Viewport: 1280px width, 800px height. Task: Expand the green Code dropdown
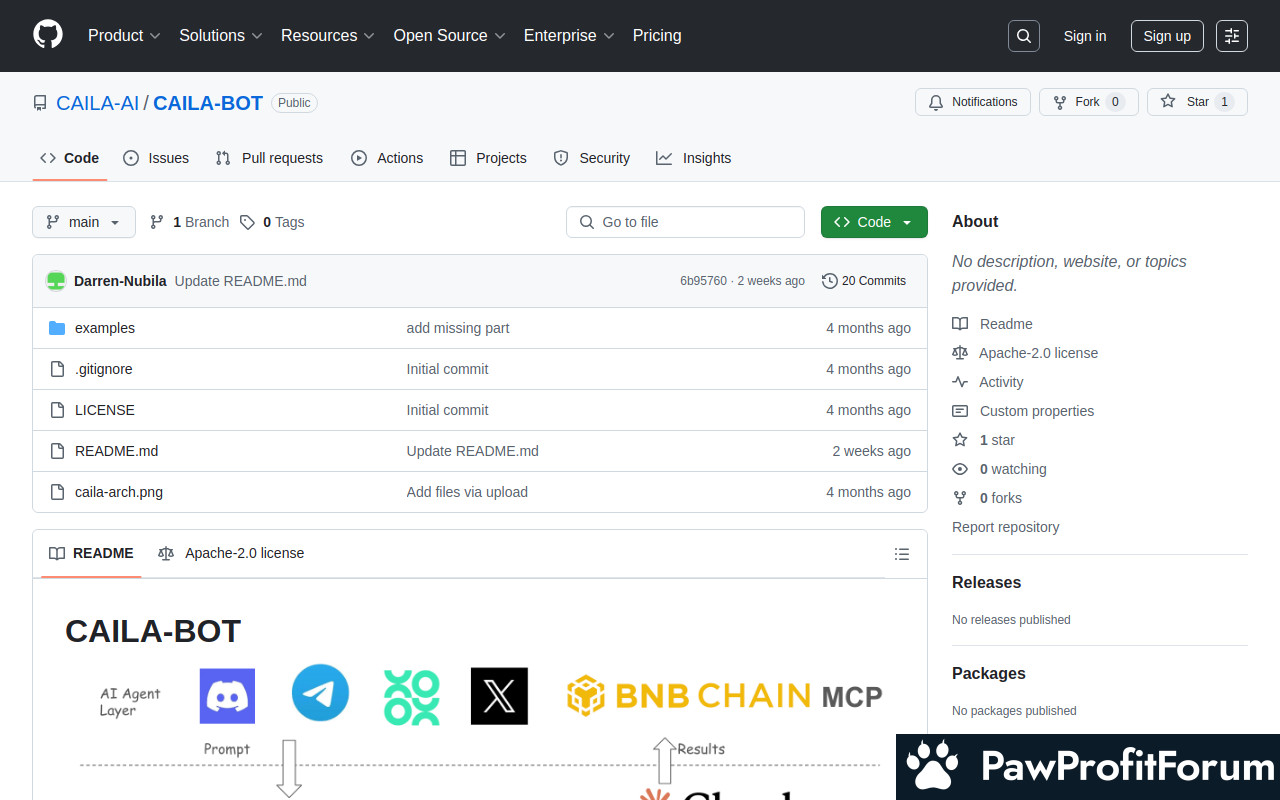(x=874, y=222)
